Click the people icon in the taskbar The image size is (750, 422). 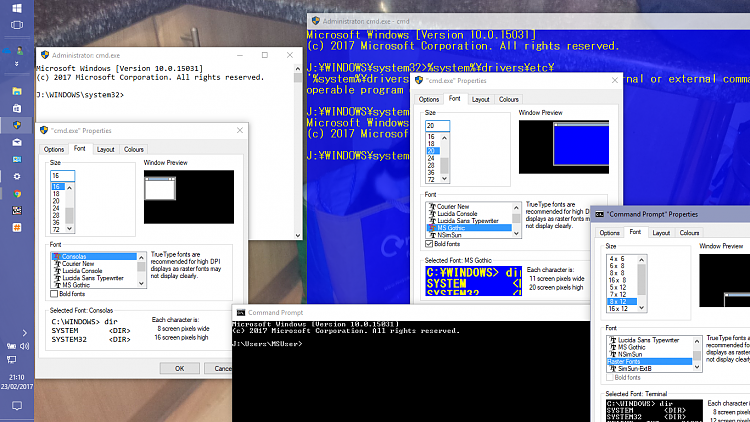(x=20, y=50)
